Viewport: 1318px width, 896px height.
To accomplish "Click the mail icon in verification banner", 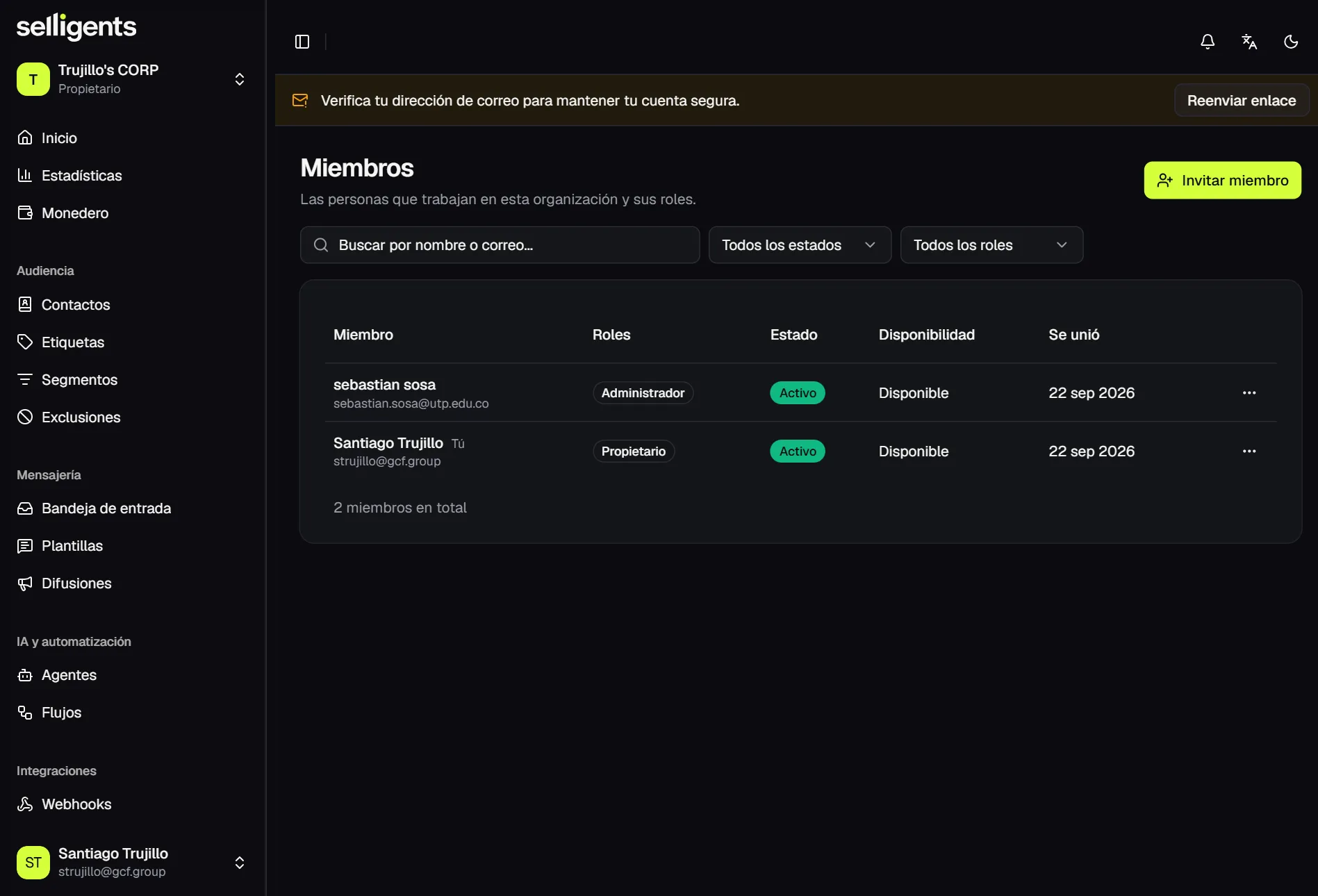I will (300, 101).
